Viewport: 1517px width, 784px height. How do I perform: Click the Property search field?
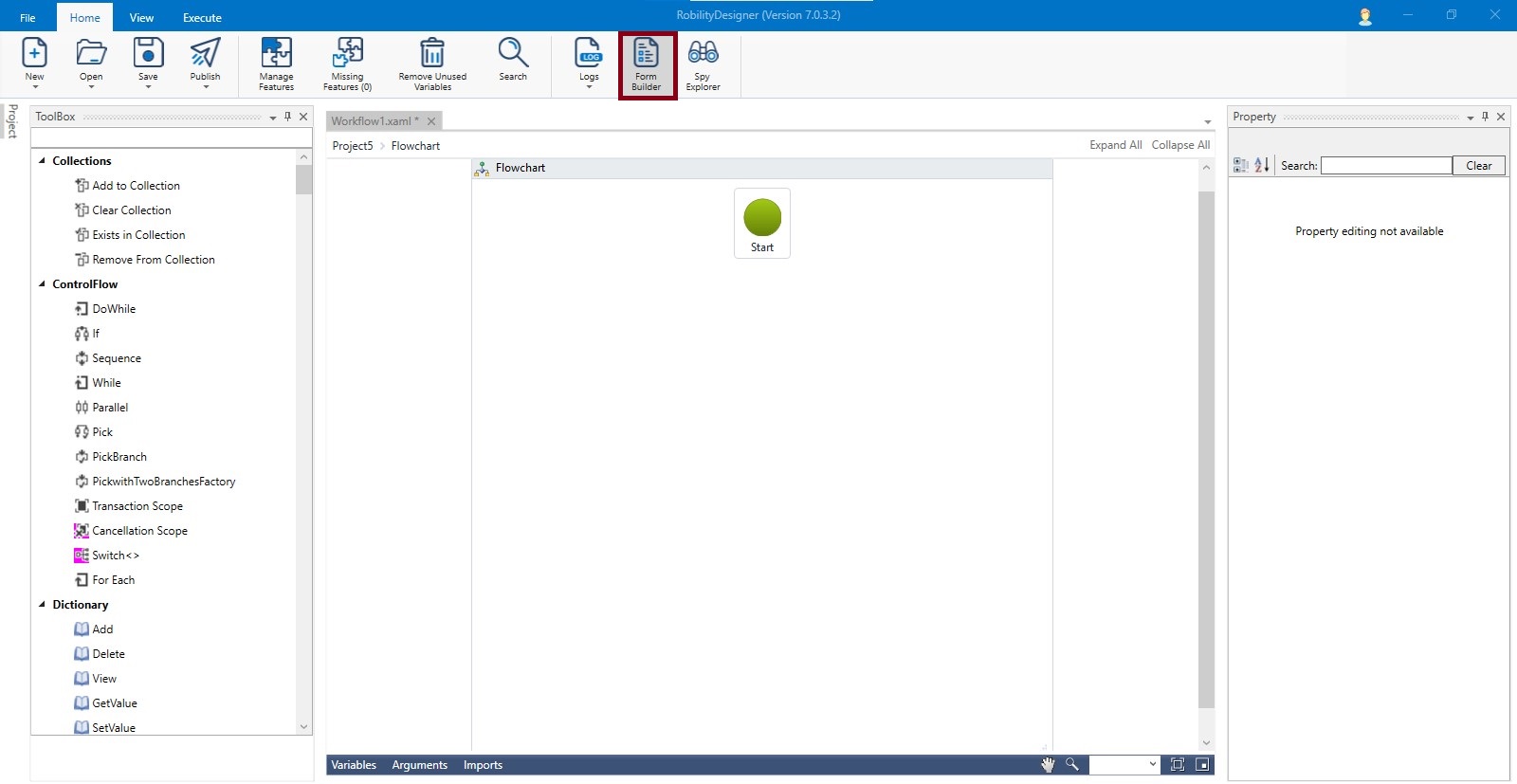click(1386, 166)
